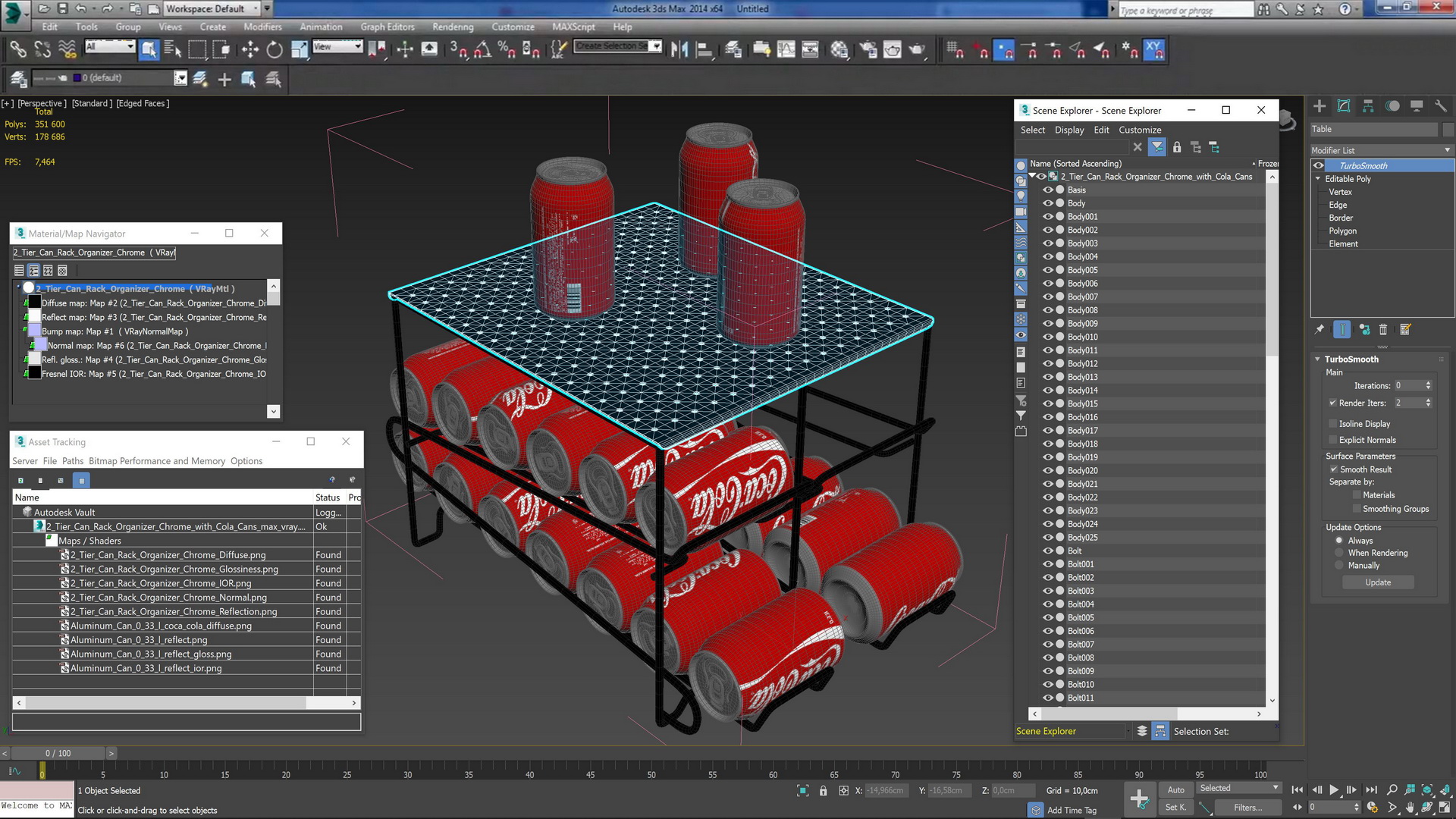Open the Hierarchy command panel tab

pos(1368,106)
